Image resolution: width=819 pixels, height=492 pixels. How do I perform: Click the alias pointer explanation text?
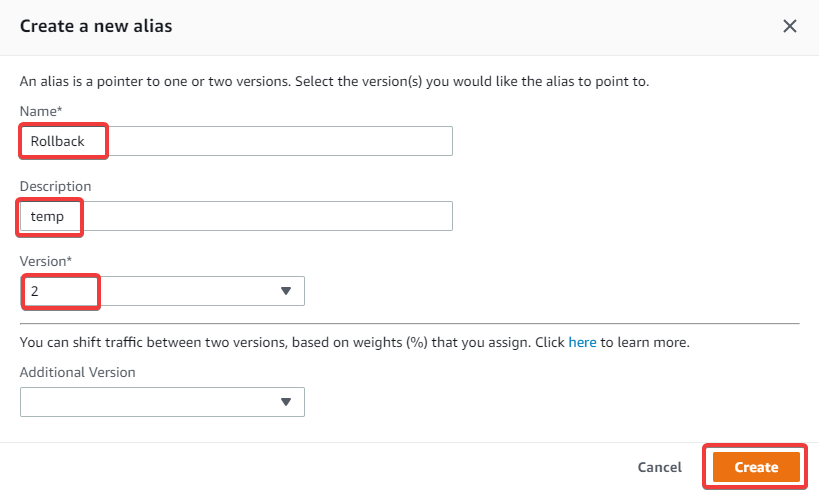(334, 81)
